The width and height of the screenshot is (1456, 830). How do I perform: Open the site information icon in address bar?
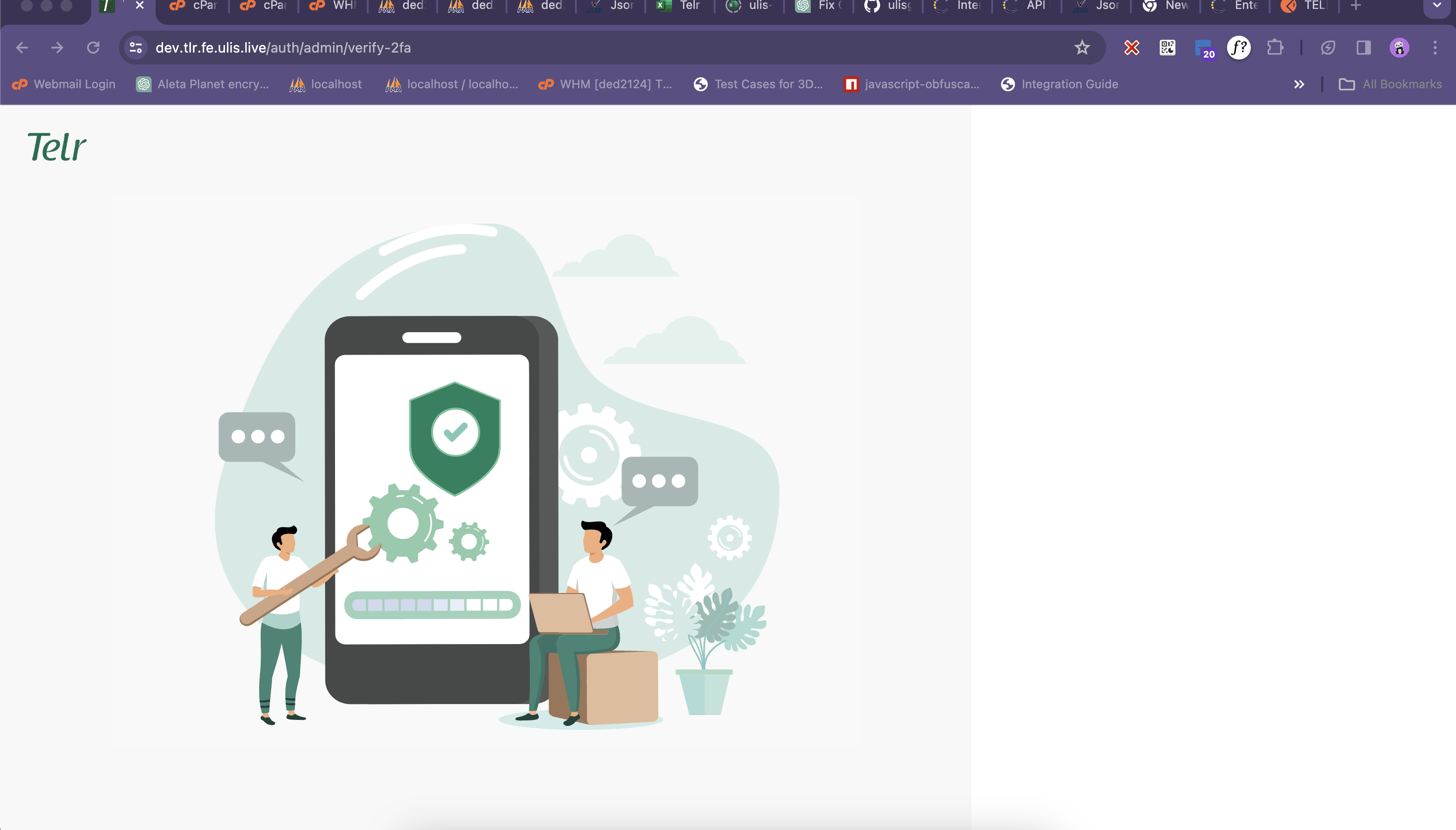click(136, 48)
